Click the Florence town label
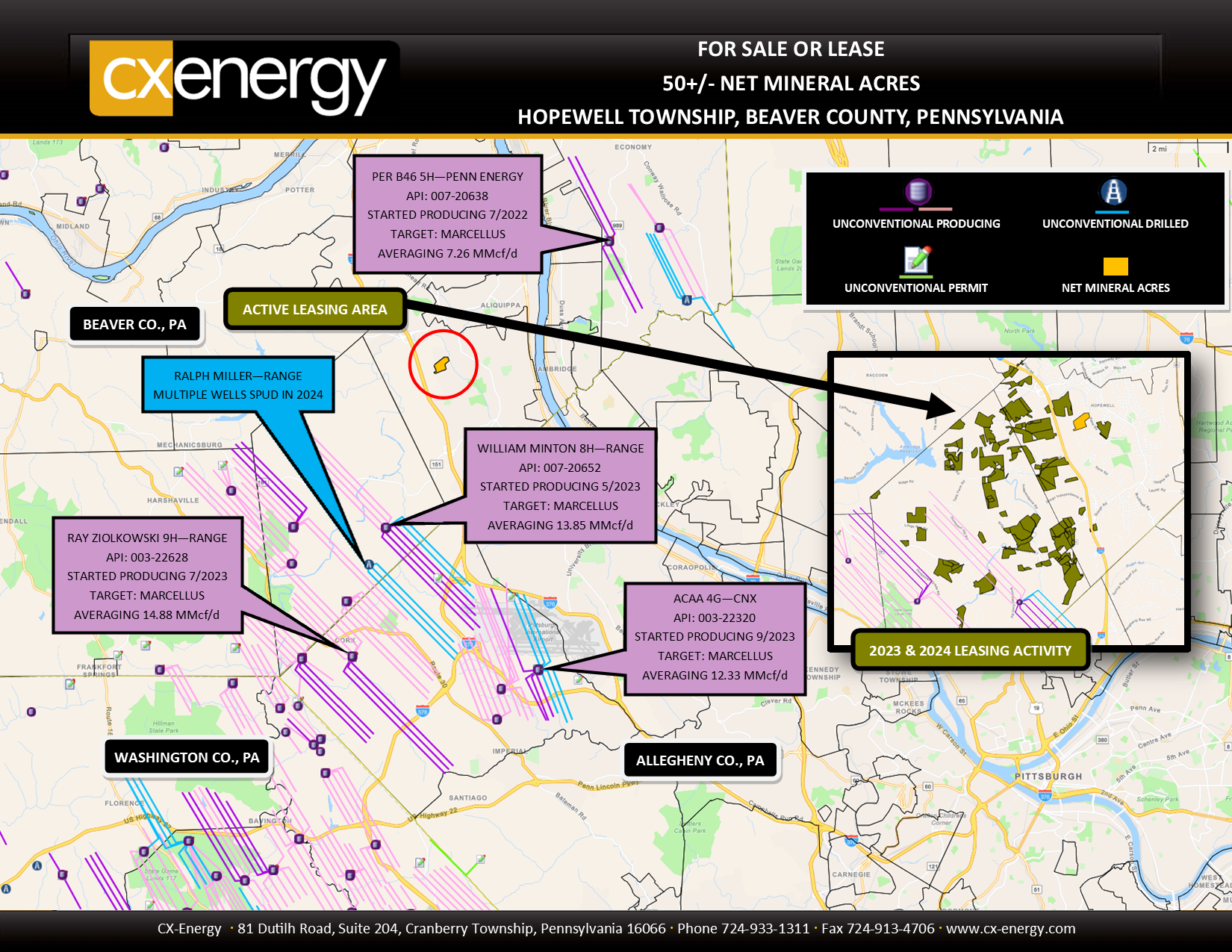The width and height of the screenshot is (1232, 952). click(125, 803)
